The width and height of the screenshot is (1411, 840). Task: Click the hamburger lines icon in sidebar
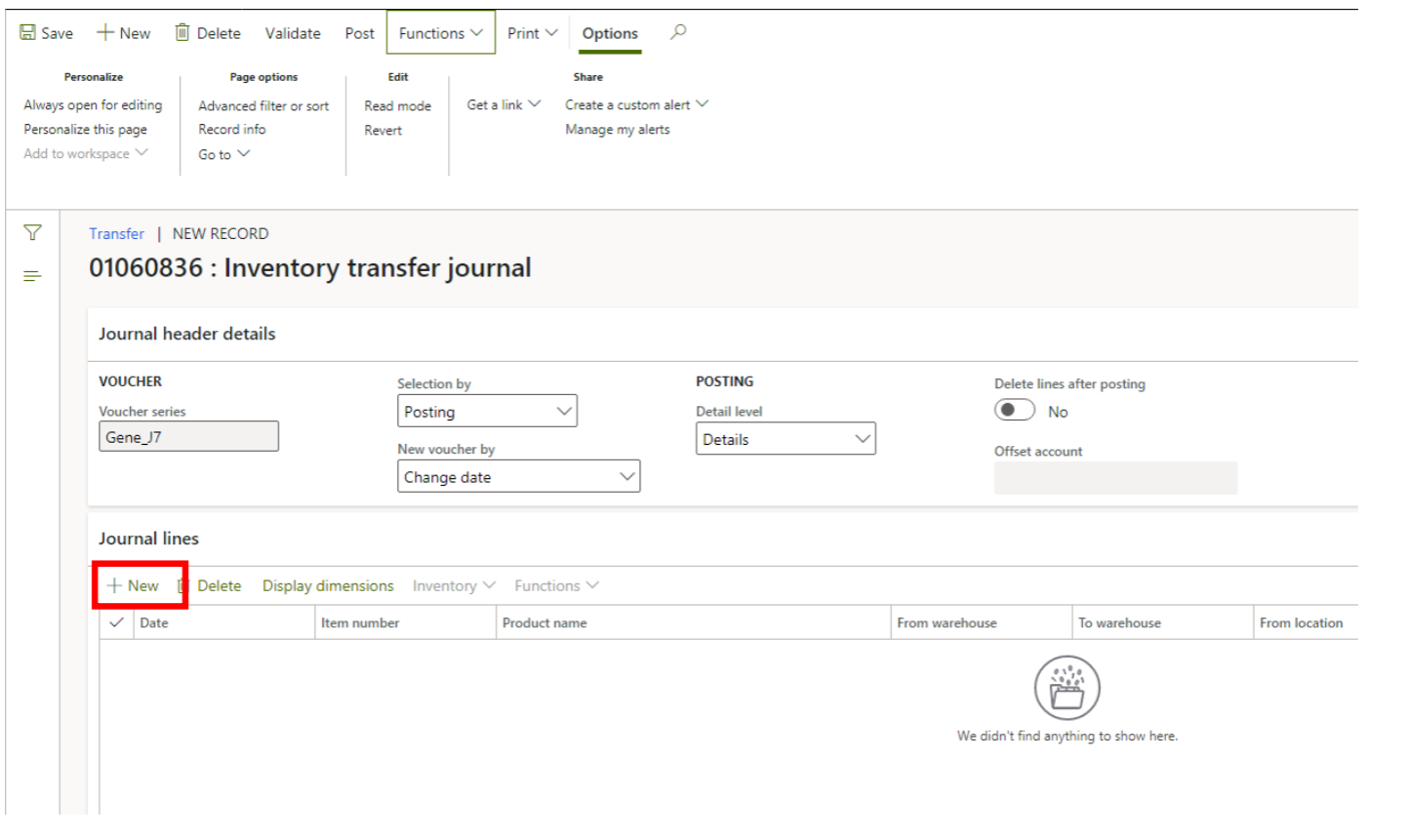click(32, 276)
